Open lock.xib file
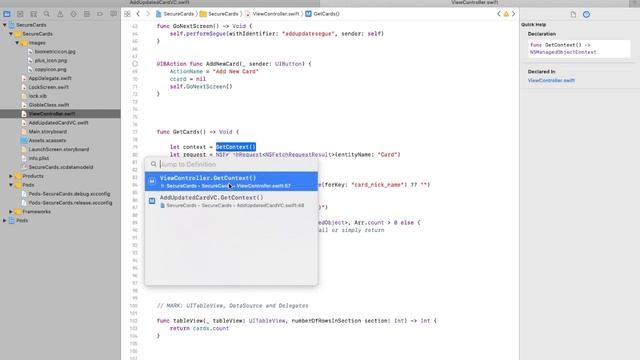Image resolution: width=640 pixels, height=360 pixels. tap(38, 96)
